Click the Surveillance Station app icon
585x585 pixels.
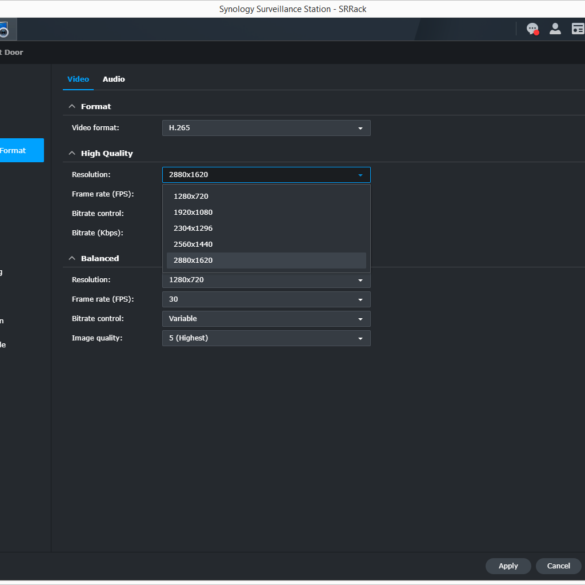4,29
